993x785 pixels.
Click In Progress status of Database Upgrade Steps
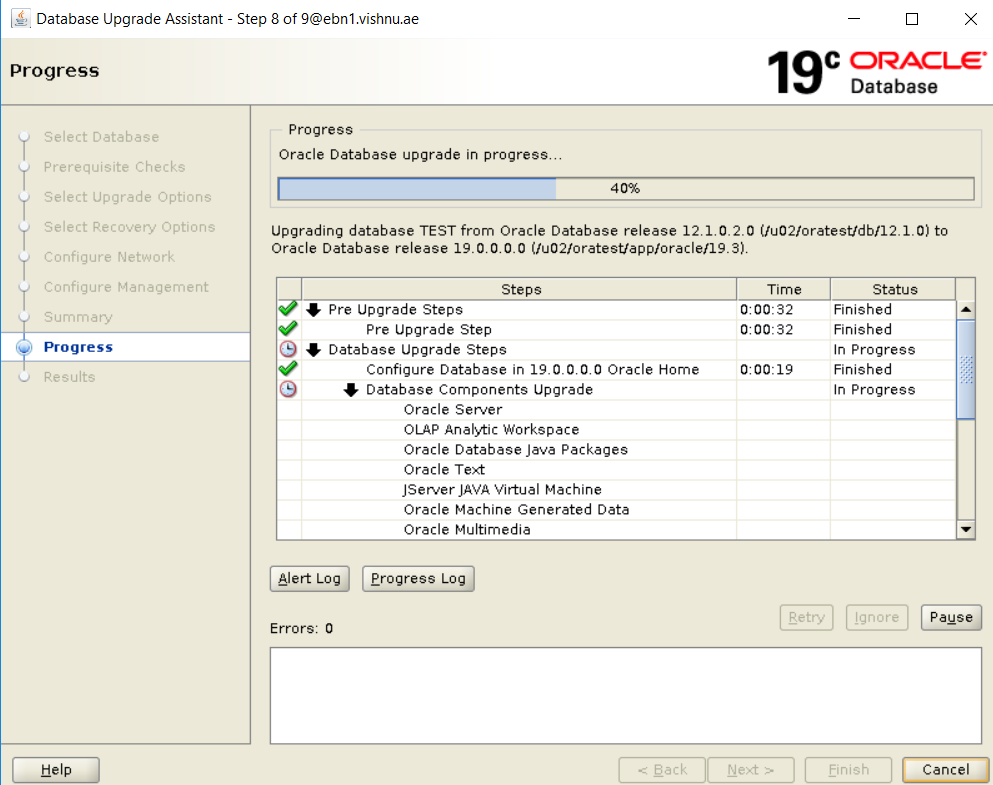tap(874, 349)
